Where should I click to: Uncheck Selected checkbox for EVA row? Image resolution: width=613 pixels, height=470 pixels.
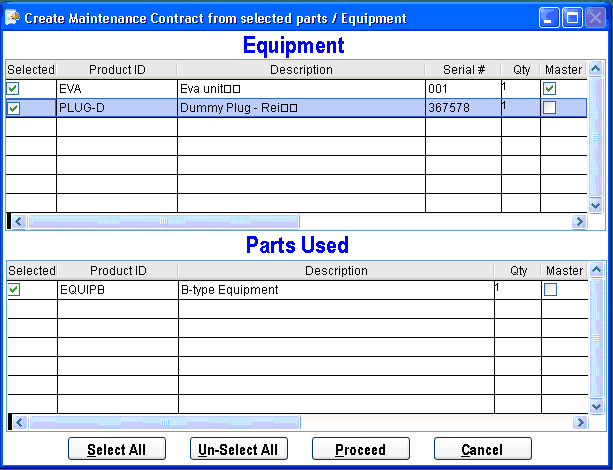click(13, 90)
